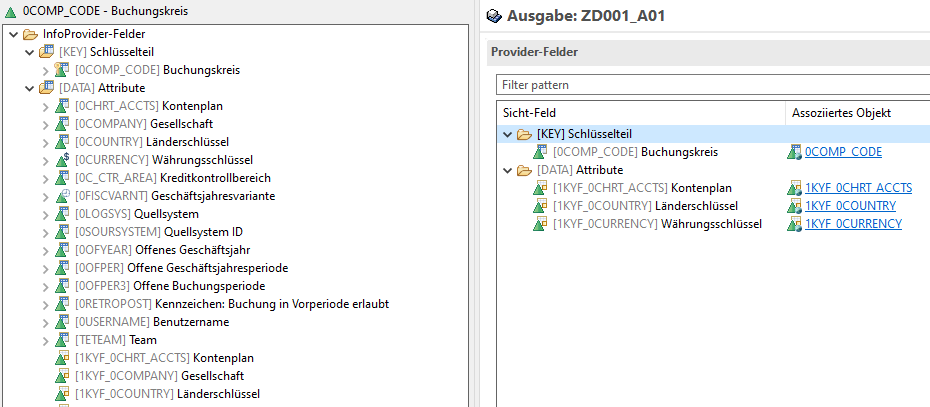930x407 pixels.
Task: Click the [0CURRENCY] currency icon
Action: click(x=62, y=160)
